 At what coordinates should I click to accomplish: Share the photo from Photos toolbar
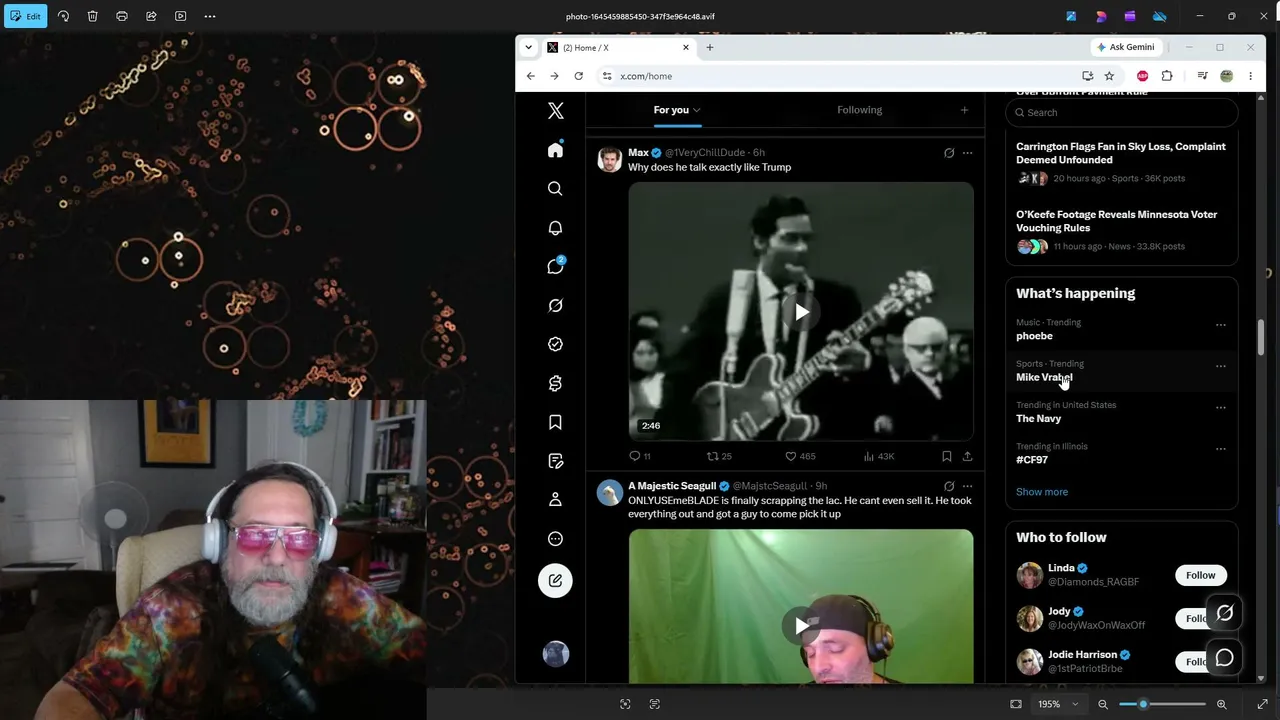pos(151,16)
